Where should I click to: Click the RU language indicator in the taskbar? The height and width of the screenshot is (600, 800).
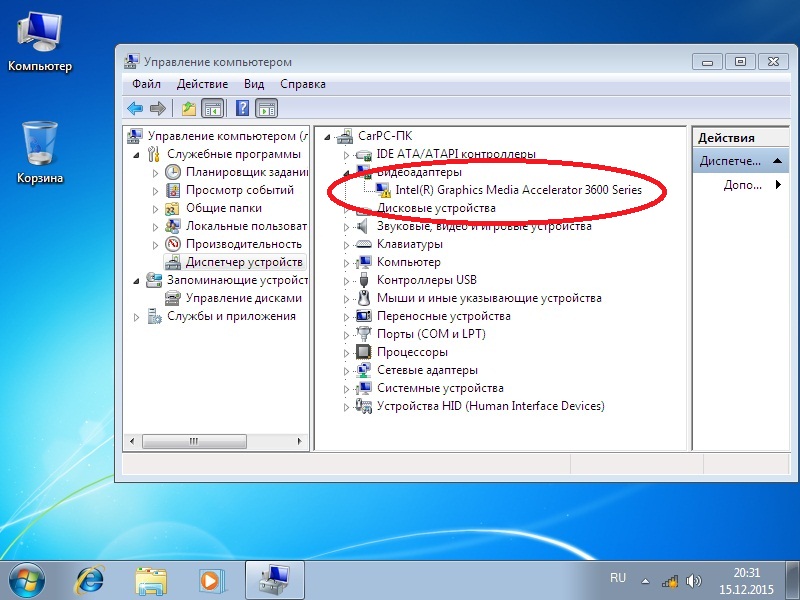618,578
